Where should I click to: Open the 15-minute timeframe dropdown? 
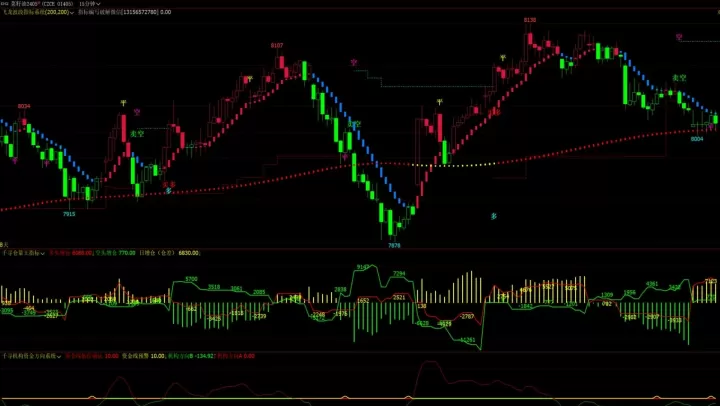coord(90,4)
